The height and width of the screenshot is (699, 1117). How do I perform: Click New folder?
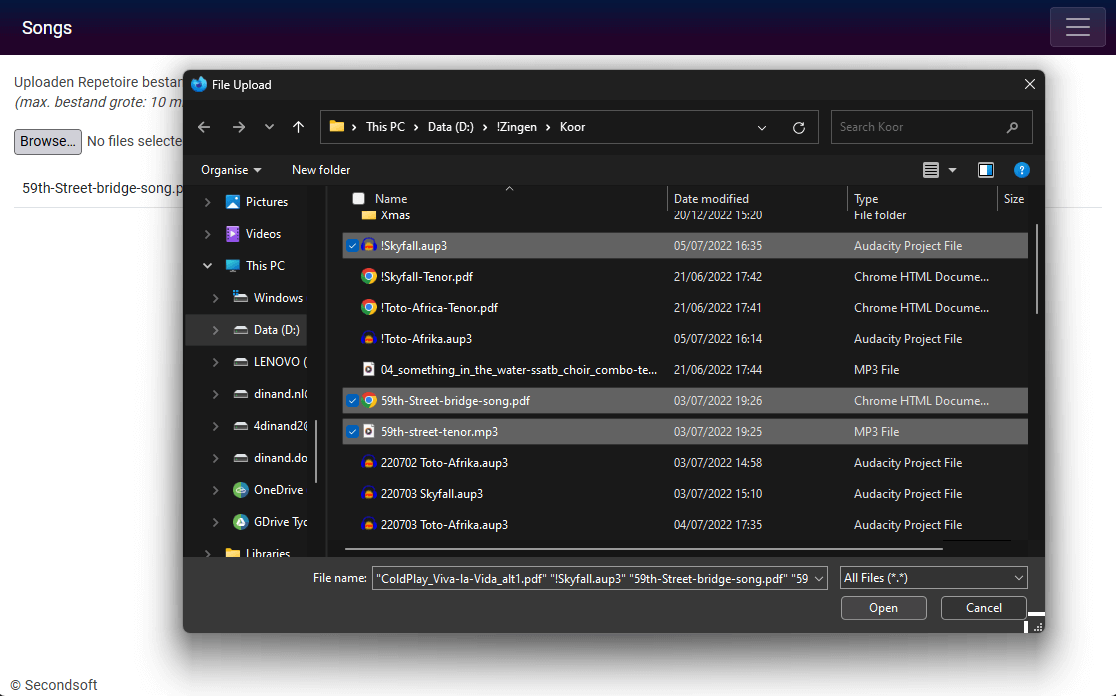(321, 170)
